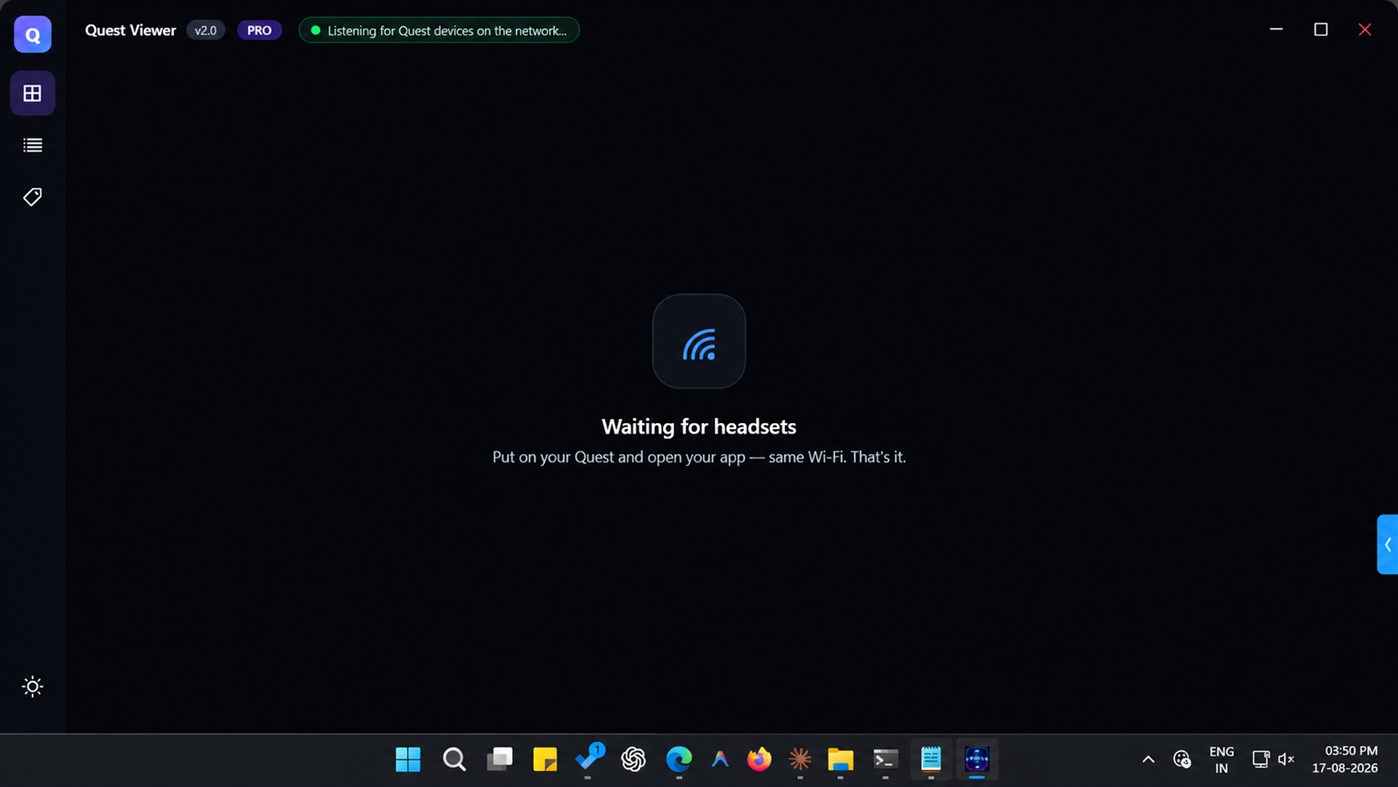The width and height of the screenshot is (1398, 787).
Task: Click the Listening for Quest devices status pill
Action: pyautogui.click(x=439, y=30)
